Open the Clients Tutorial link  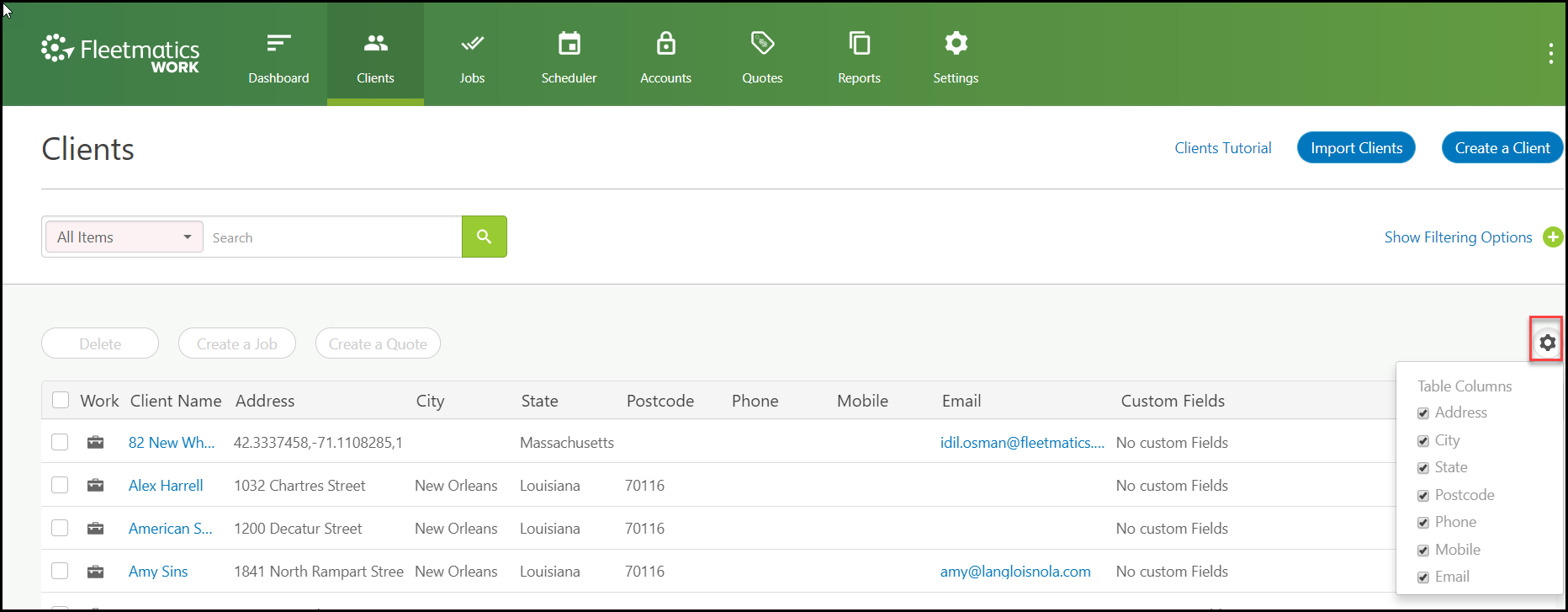tap(1223, 148)
